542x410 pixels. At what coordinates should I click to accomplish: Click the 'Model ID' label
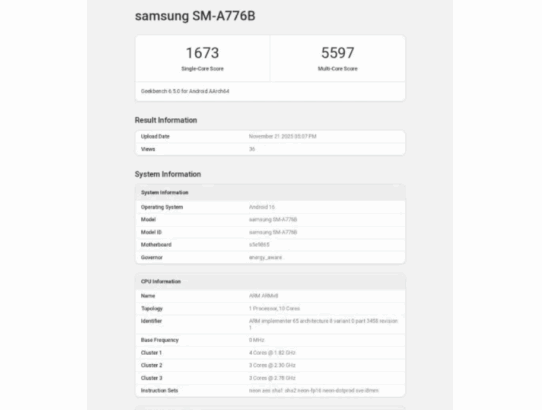click(x=151, y=232)
